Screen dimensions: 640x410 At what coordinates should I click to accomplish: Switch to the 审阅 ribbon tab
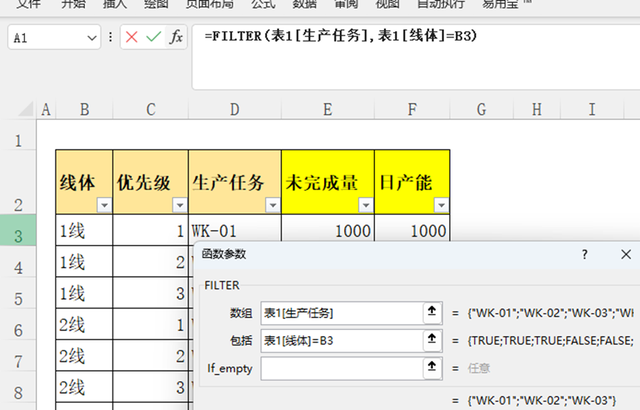tap(346, 4)
